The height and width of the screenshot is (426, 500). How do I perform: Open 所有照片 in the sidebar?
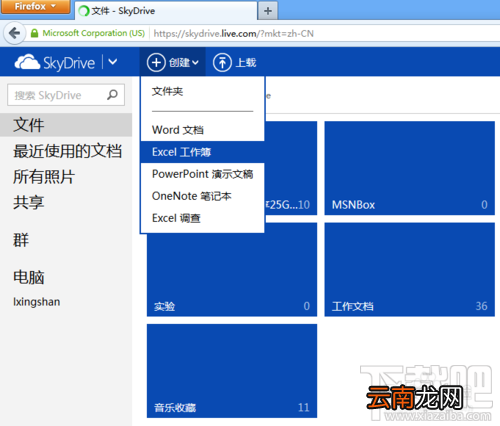44,177
